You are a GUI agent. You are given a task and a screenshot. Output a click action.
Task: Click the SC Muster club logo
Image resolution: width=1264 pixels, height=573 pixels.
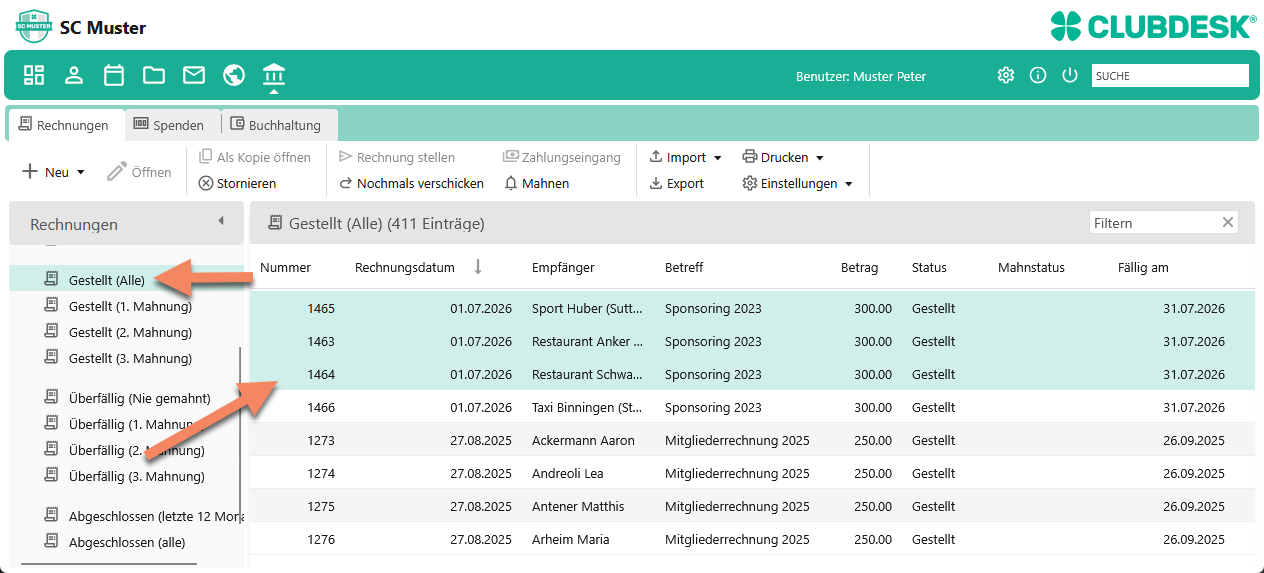pyautogui.click(x=33, y=27)
